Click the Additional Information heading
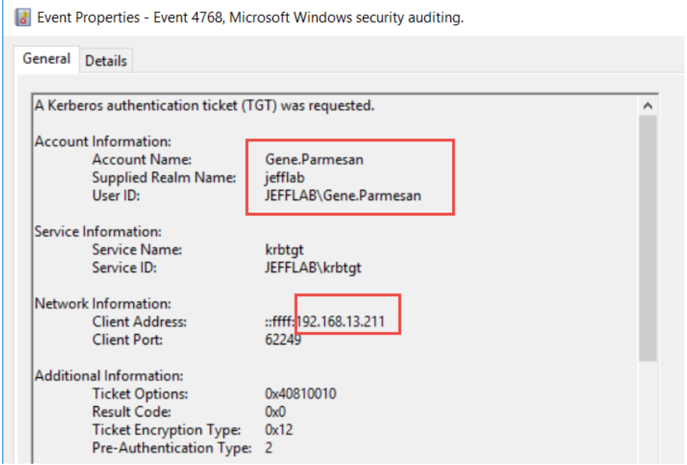687x465 pixels. click(95, 376)
